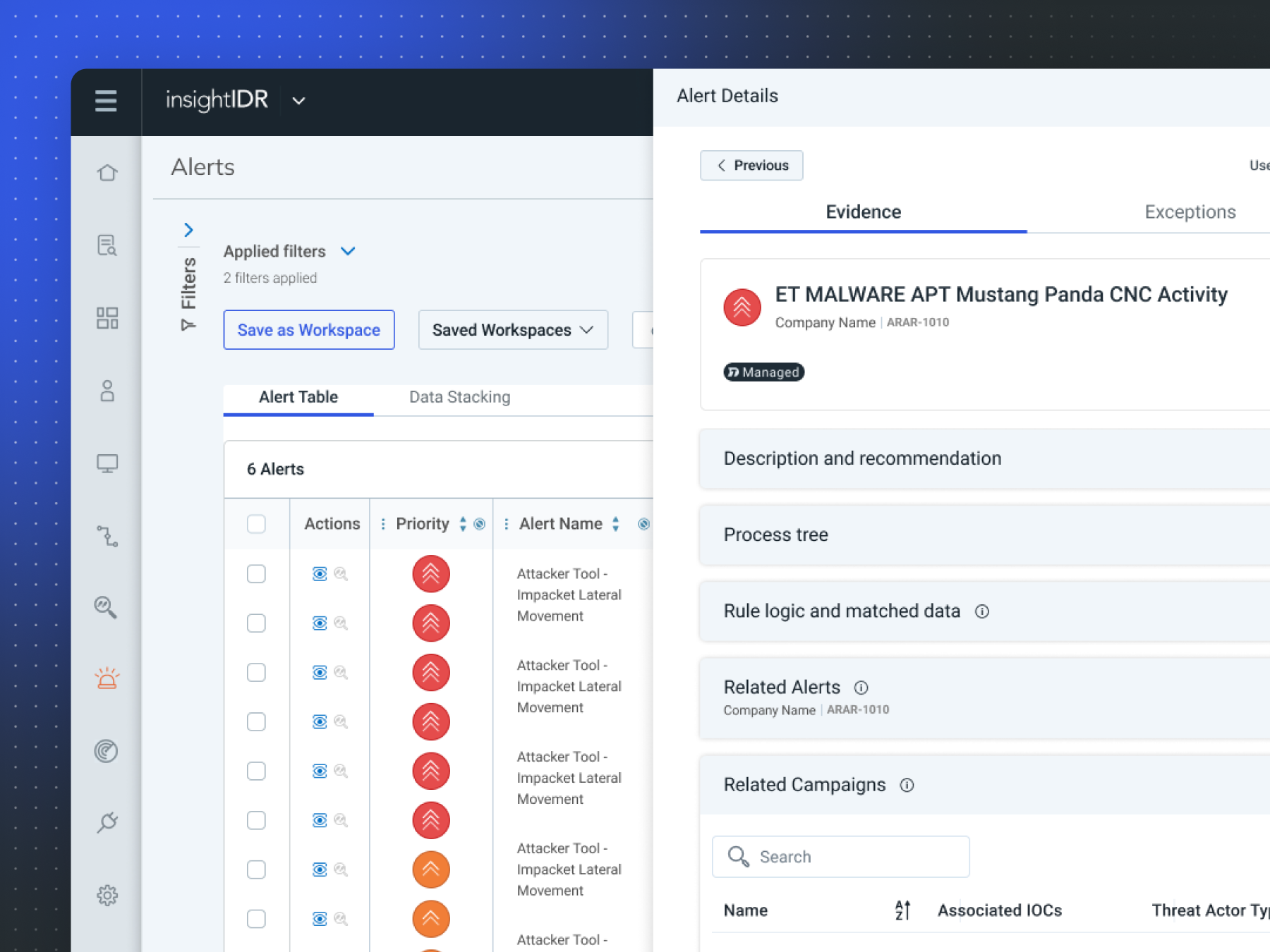Open Settings gear icon in sidebar
This screenshot has width=1270, height=952.
point(107,895)
